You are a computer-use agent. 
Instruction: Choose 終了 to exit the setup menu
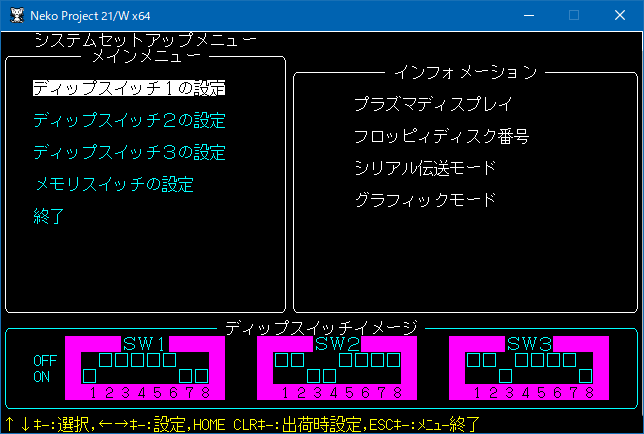point(48,217)
